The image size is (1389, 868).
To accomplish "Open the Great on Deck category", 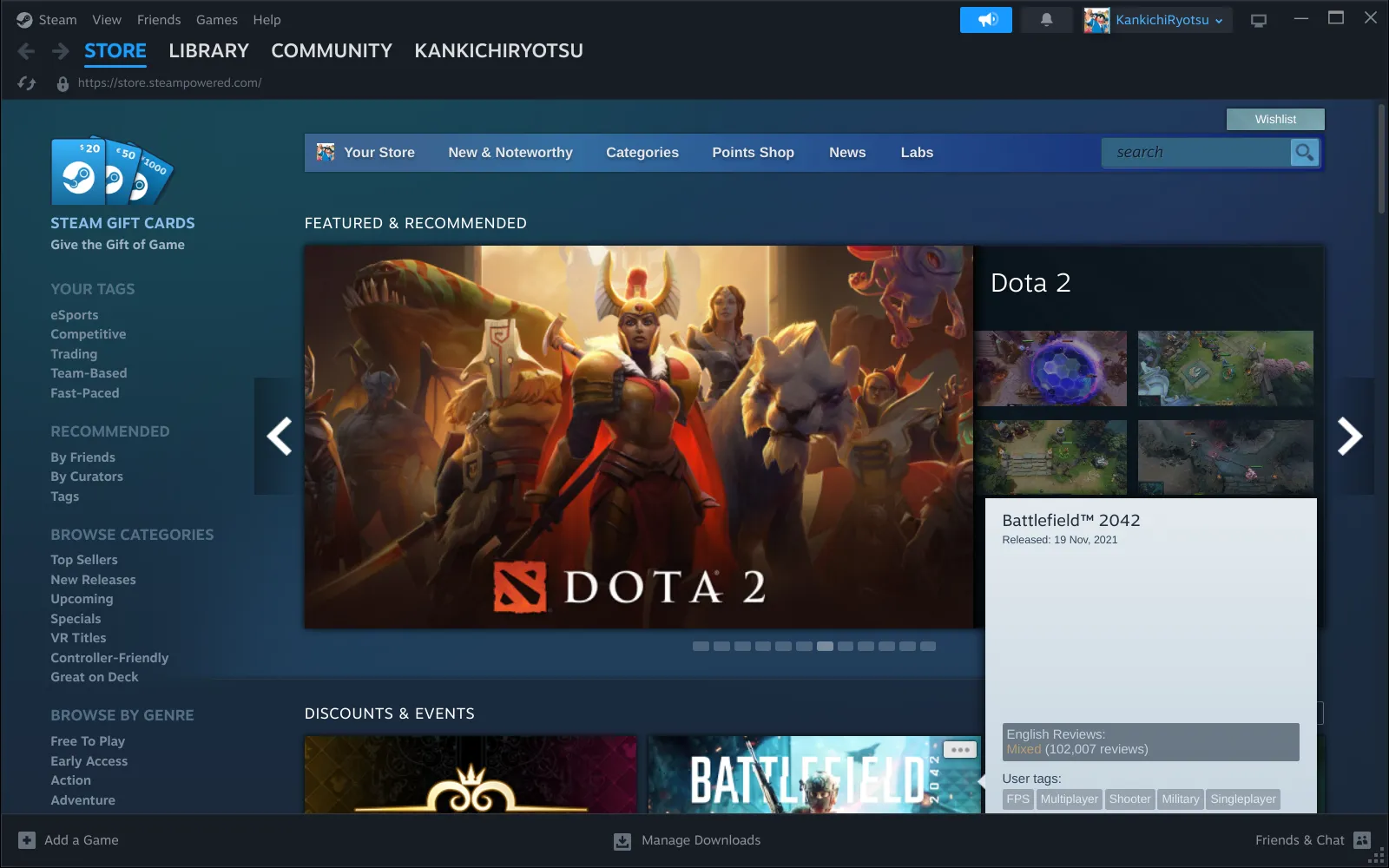I will coord(95,677).
